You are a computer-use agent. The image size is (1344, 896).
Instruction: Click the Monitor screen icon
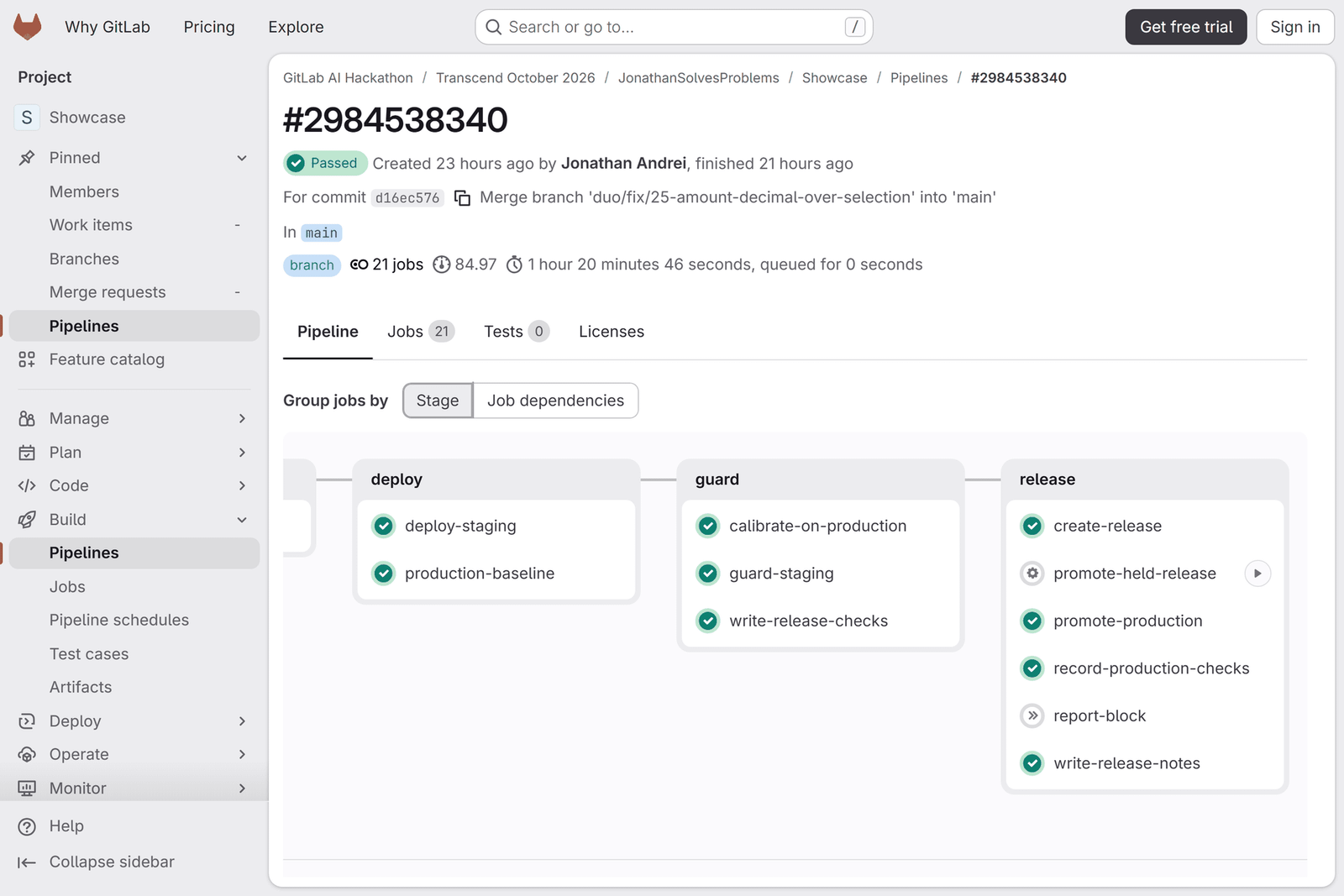coord(27,789)
